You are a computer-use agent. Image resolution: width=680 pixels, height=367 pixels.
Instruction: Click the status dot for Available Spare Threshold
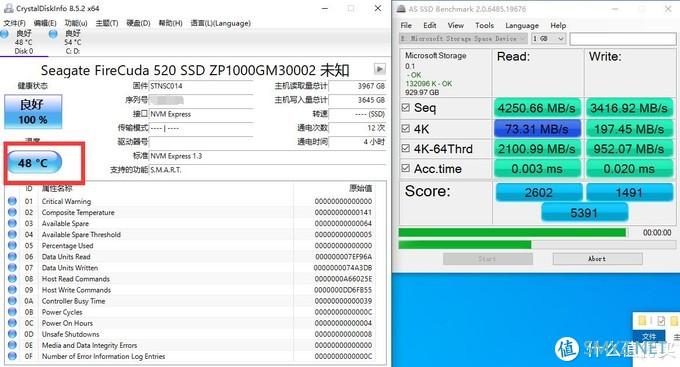[12, 234]
